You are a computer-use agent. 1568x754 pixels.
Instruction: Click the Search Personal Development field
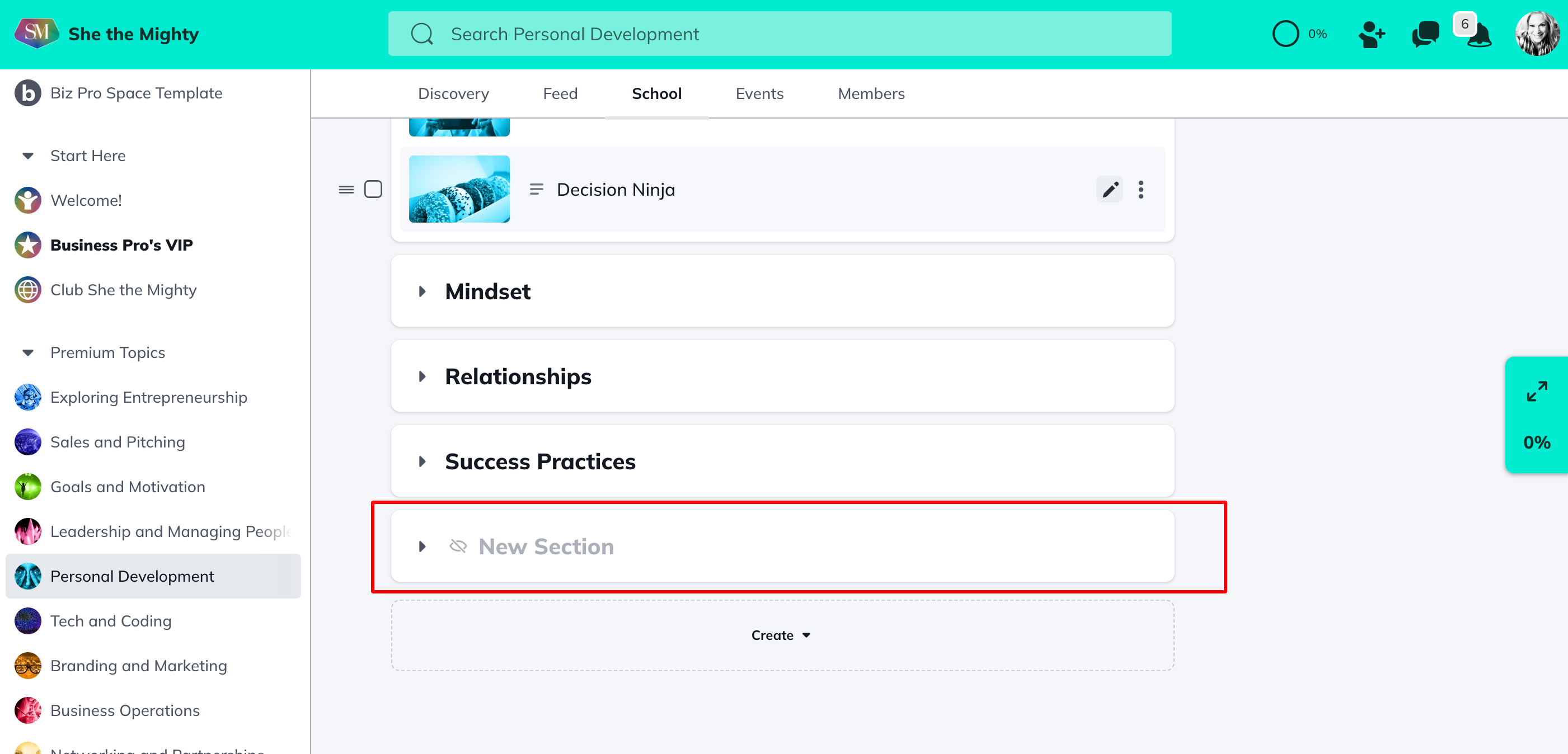click(779, 34)
